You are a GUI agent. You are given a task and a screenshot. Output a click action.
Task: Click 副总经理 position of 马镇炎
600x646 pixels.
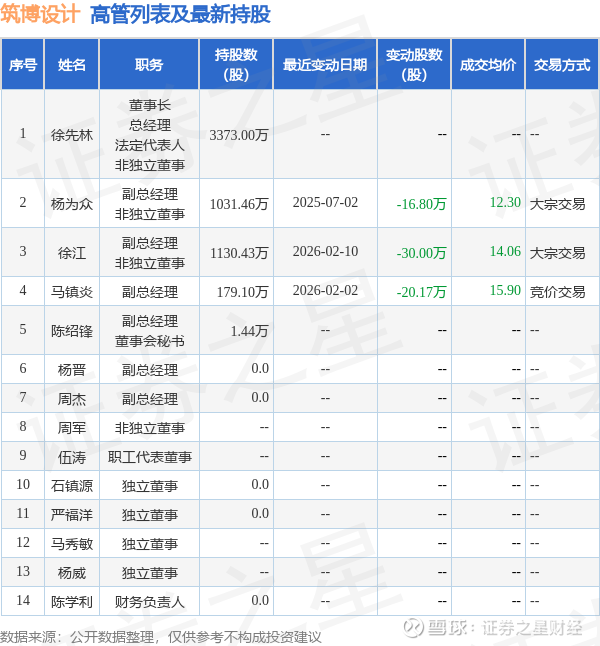pos(149,292)
